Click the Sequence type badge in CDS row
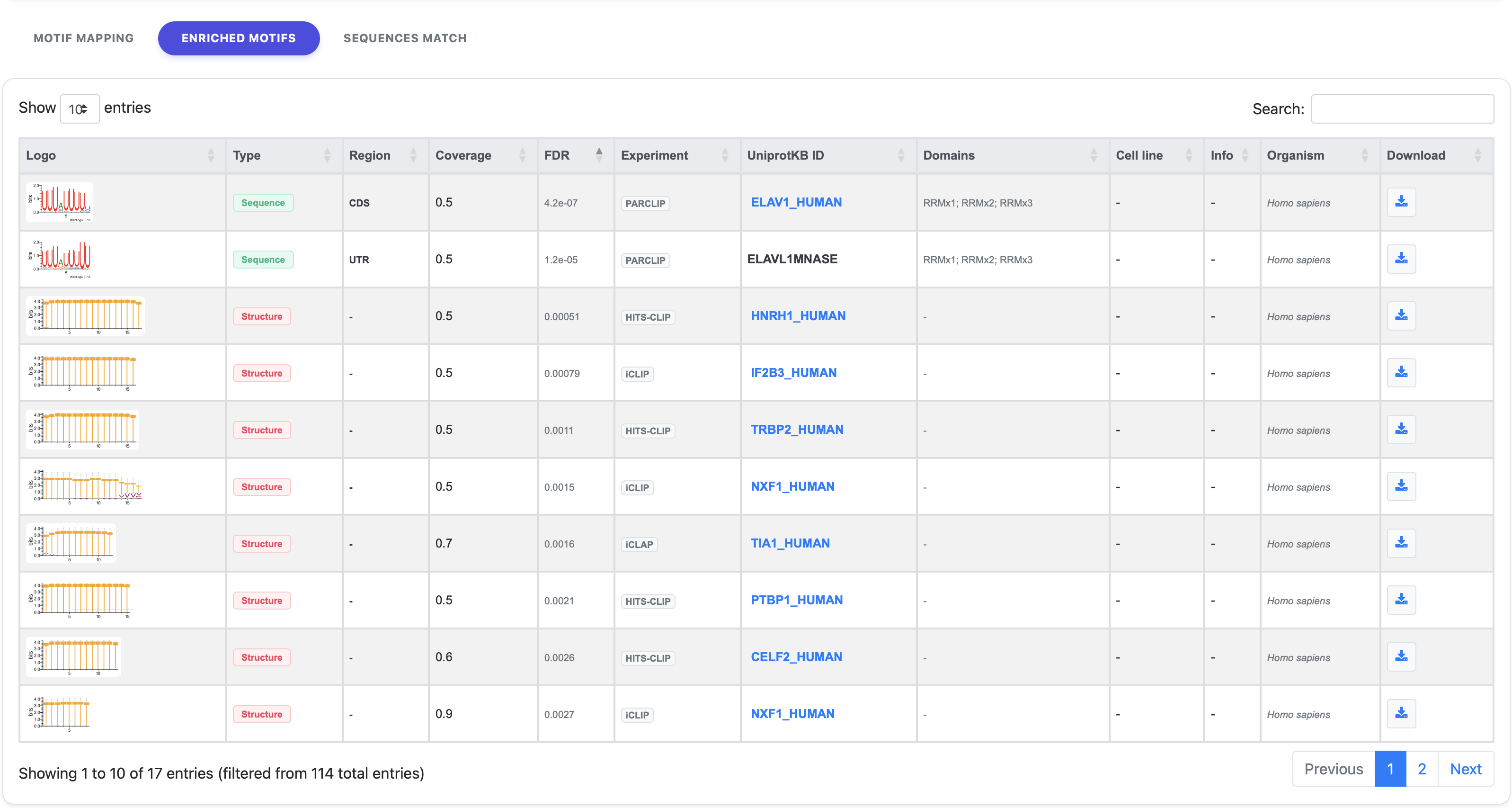The image size is (1512, 808). click(263, 203)
